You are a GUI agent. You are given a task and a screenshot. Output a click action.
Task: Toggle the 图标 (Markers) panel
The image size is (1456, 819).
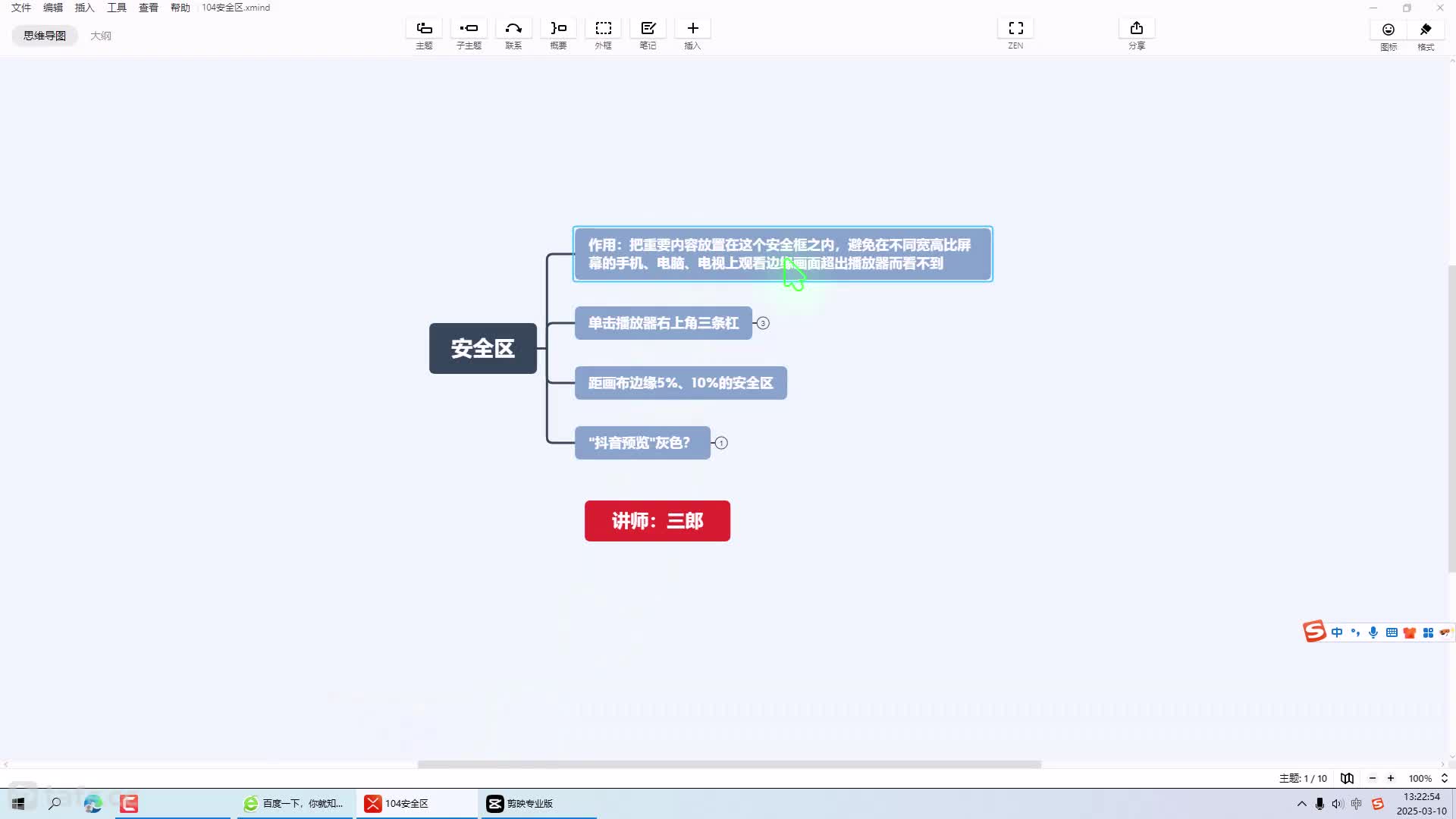point(1388,30)
